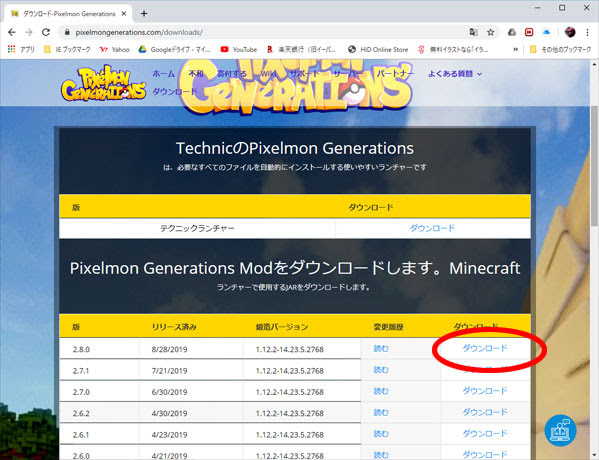The width and height of the screenshot is (599, 460).
Task: Open the アプリ apps grid shortcut
Action: tap(21, 49)
